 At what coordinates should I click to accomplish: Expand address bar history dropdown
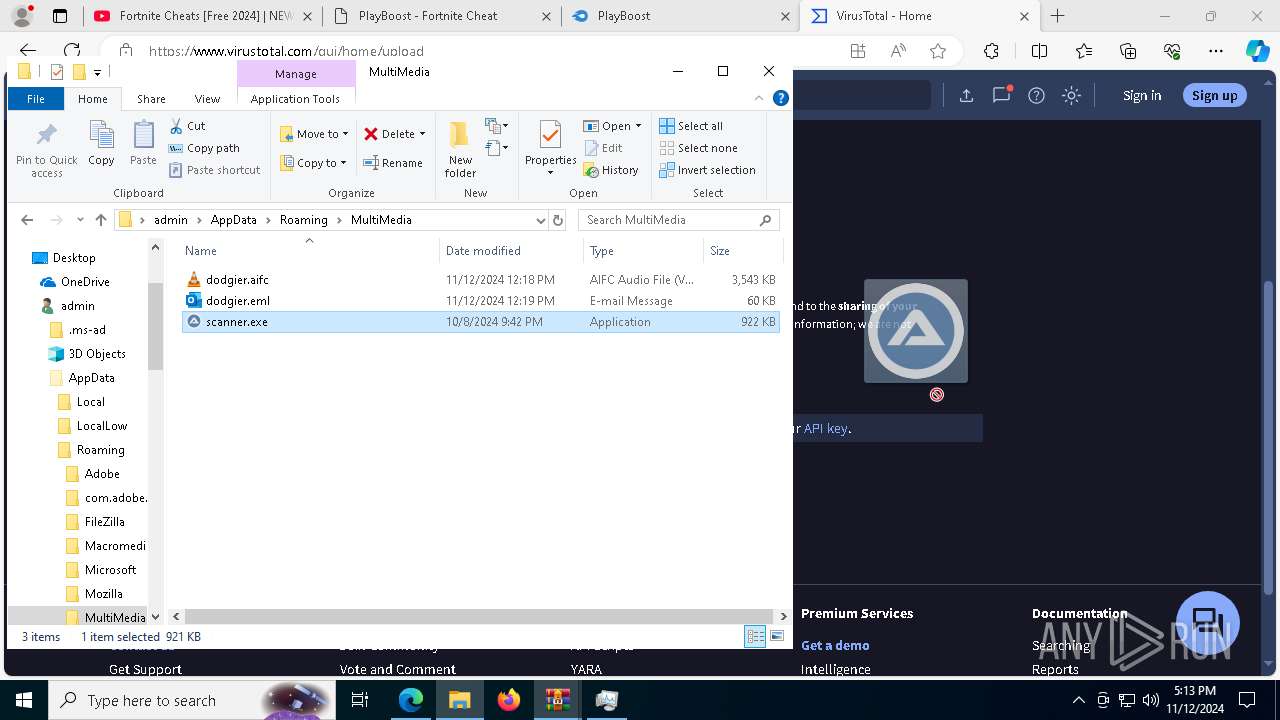(x=541, y=220)
